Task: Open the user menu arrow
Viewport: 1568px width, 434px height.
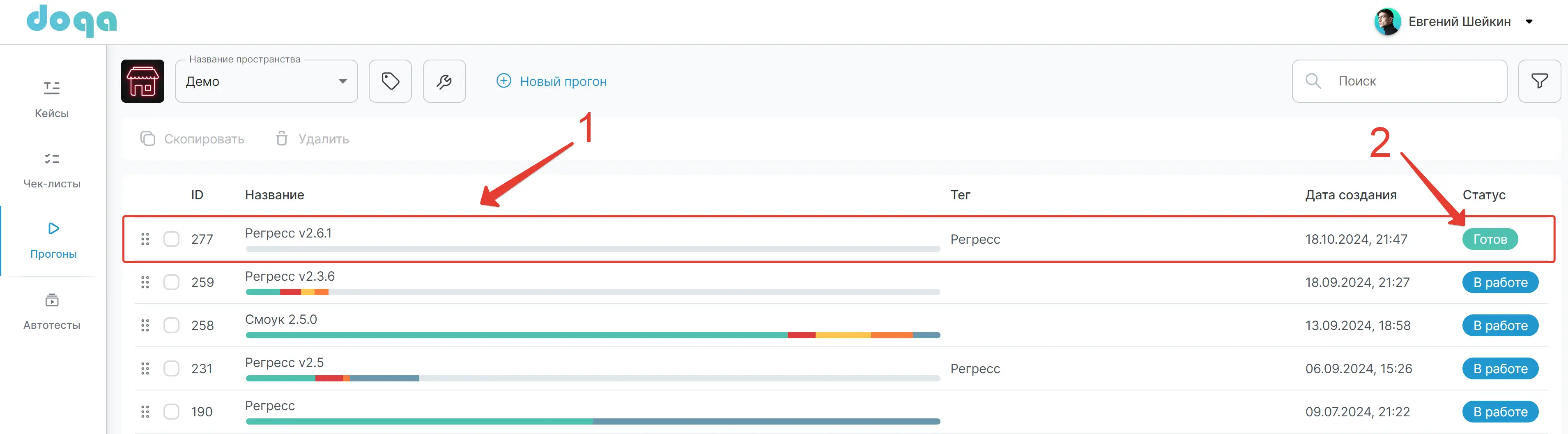Action: point(1529,22)
